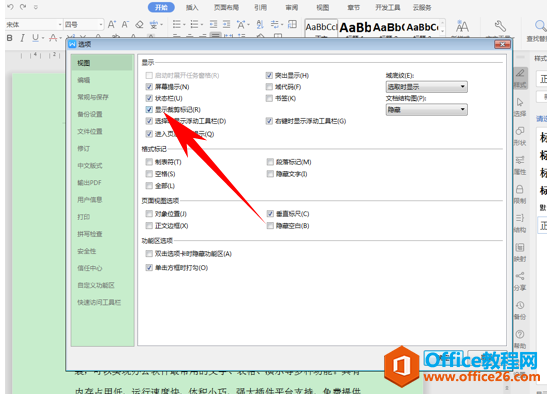
Task: Open the 选择 cursor sidebar icon
Action: pos(520,102)
